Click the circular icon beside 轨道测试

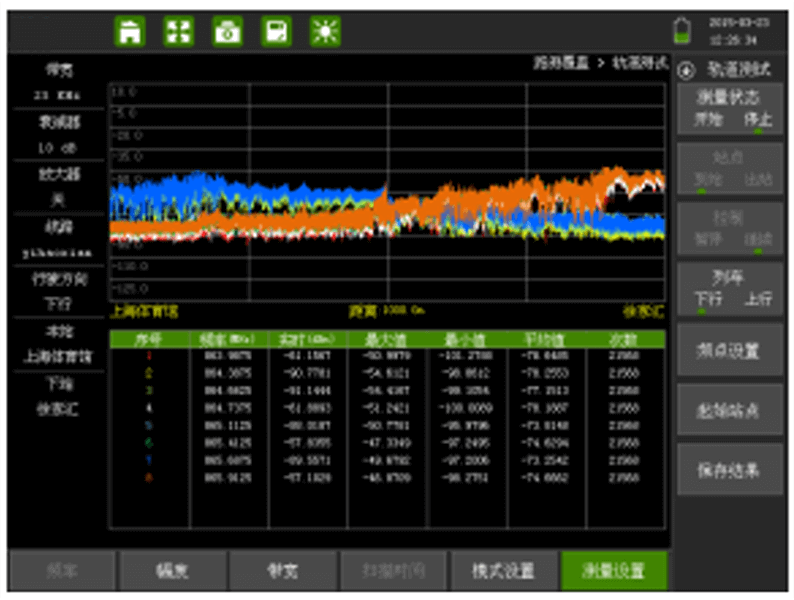tap(686, 71)
